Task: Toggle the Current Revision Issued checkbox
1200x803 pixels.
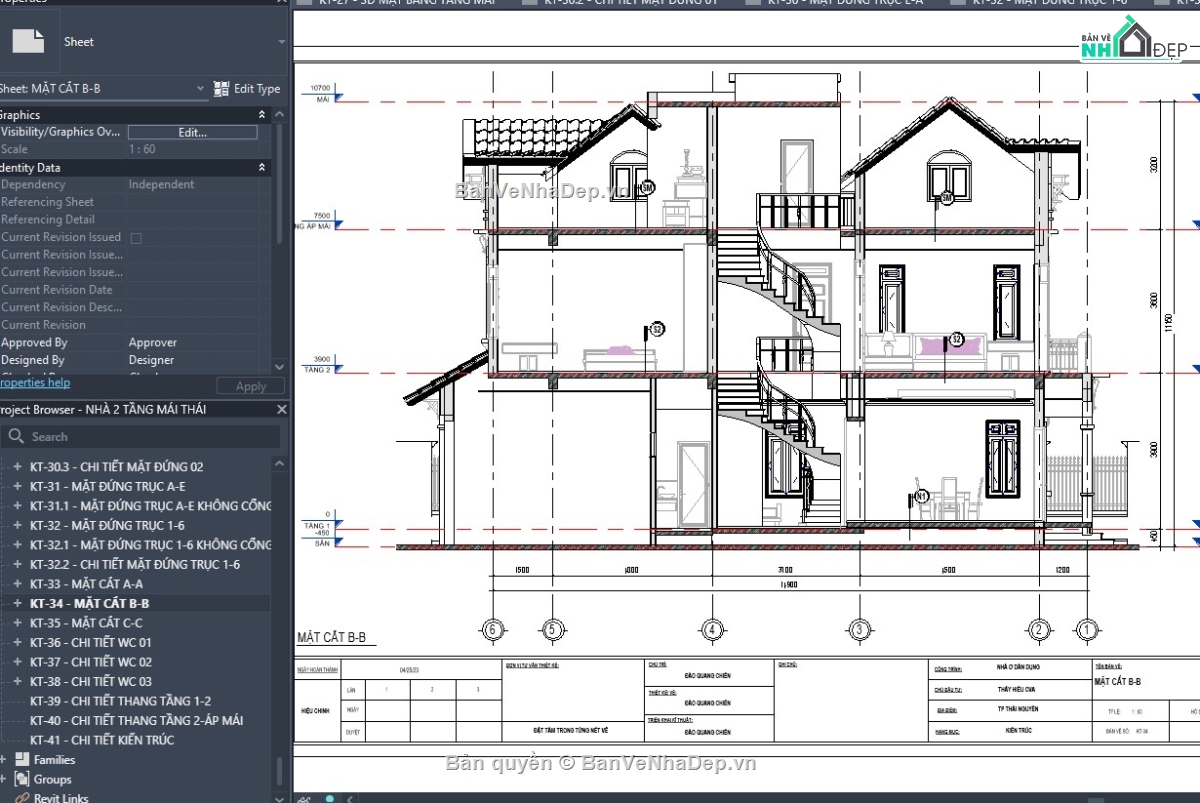Action: click(x=136, y=238)
